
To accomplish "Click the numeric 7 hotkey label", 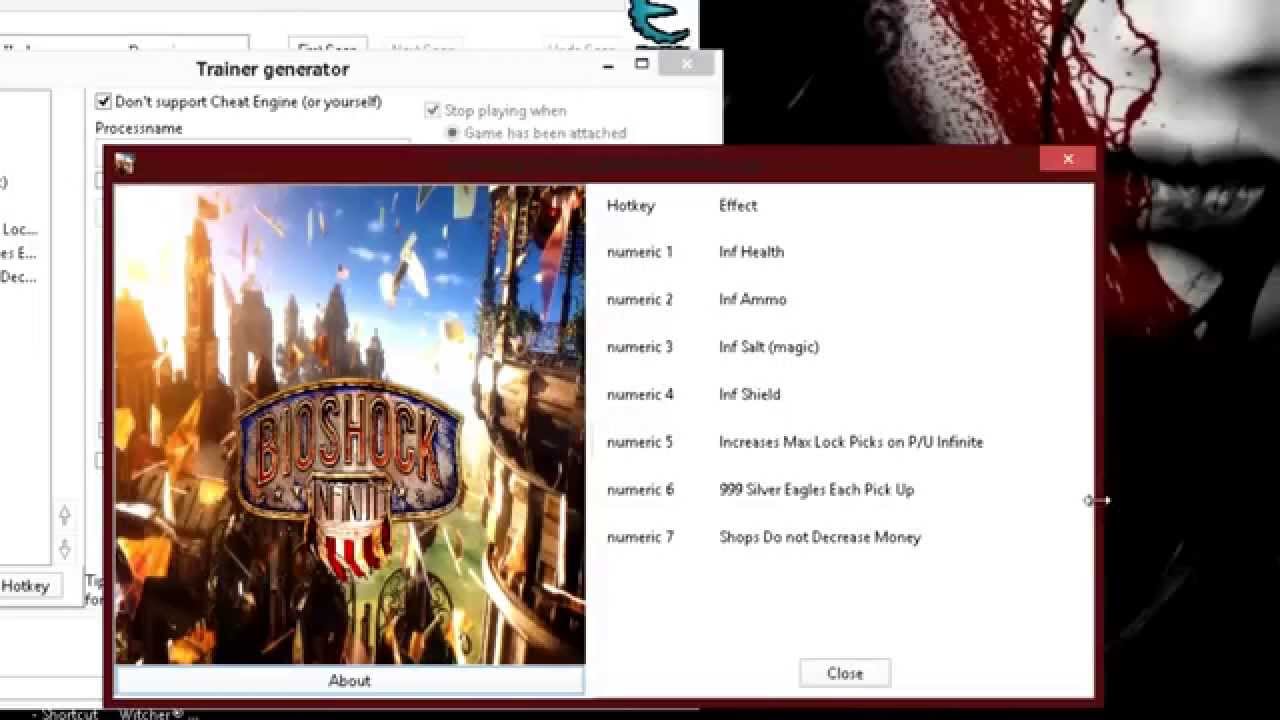I will [x=640, y=537].
